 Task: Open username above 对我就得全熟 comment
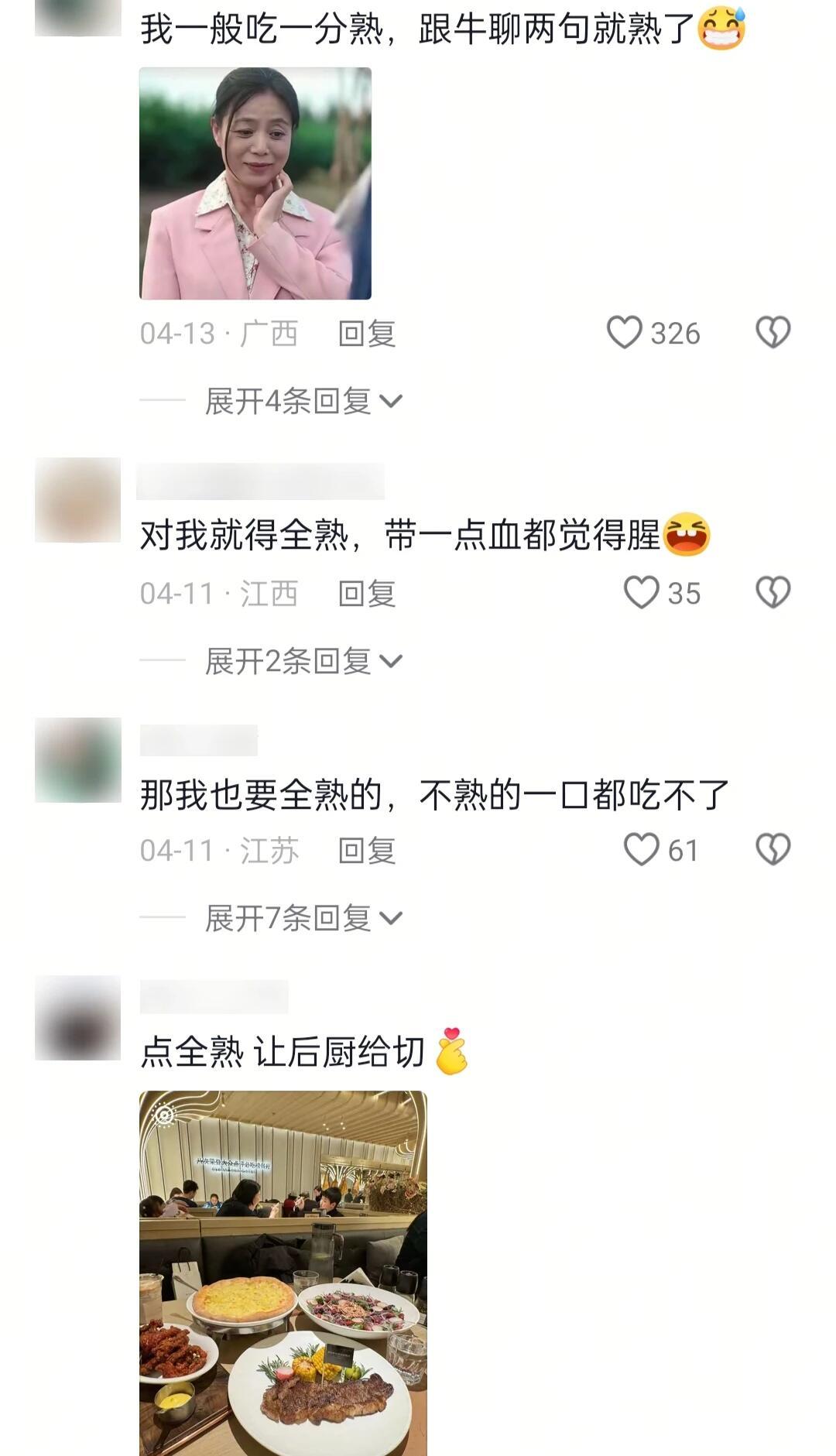click(x=261, y=481)
